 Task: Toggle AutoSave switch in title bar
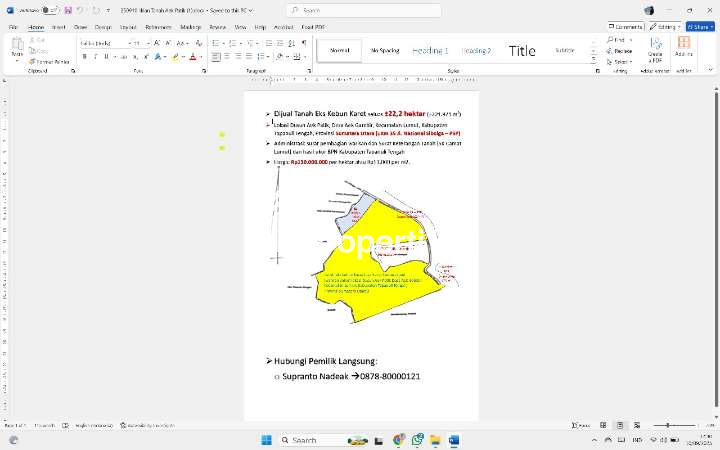[x=50, y=10]
